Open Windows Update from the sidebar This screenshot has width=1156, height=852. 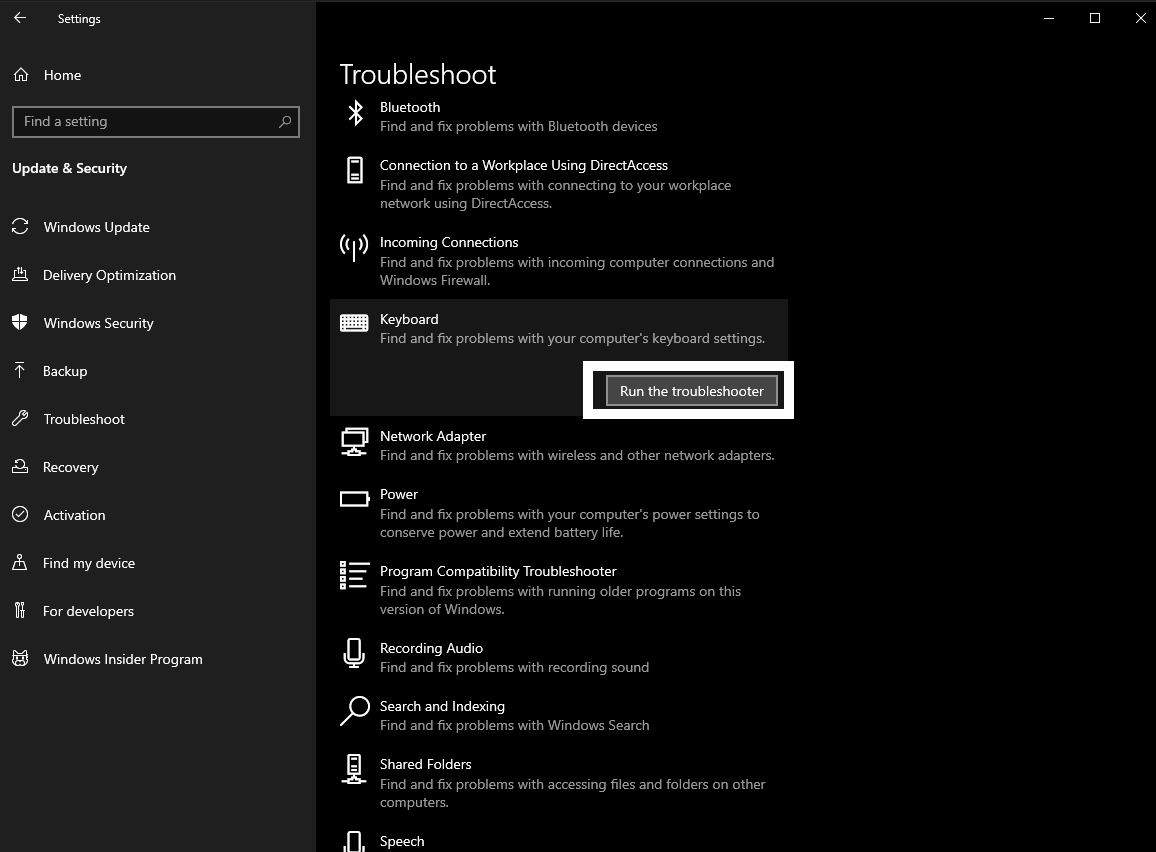(96, 227)
